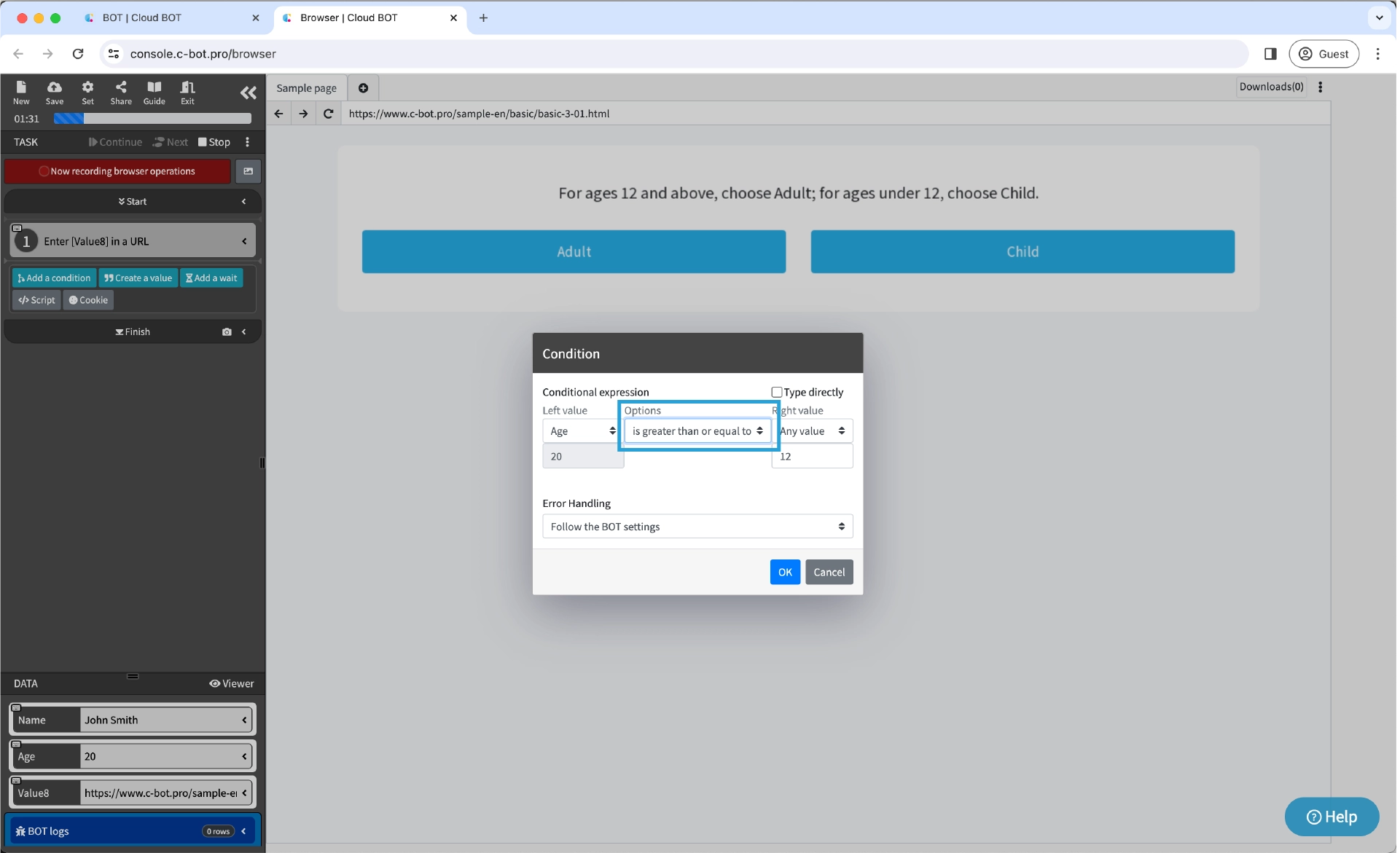Switch to BOT | Cloud BOT browser tab
1400x853 pixels.
coord(142,17)
